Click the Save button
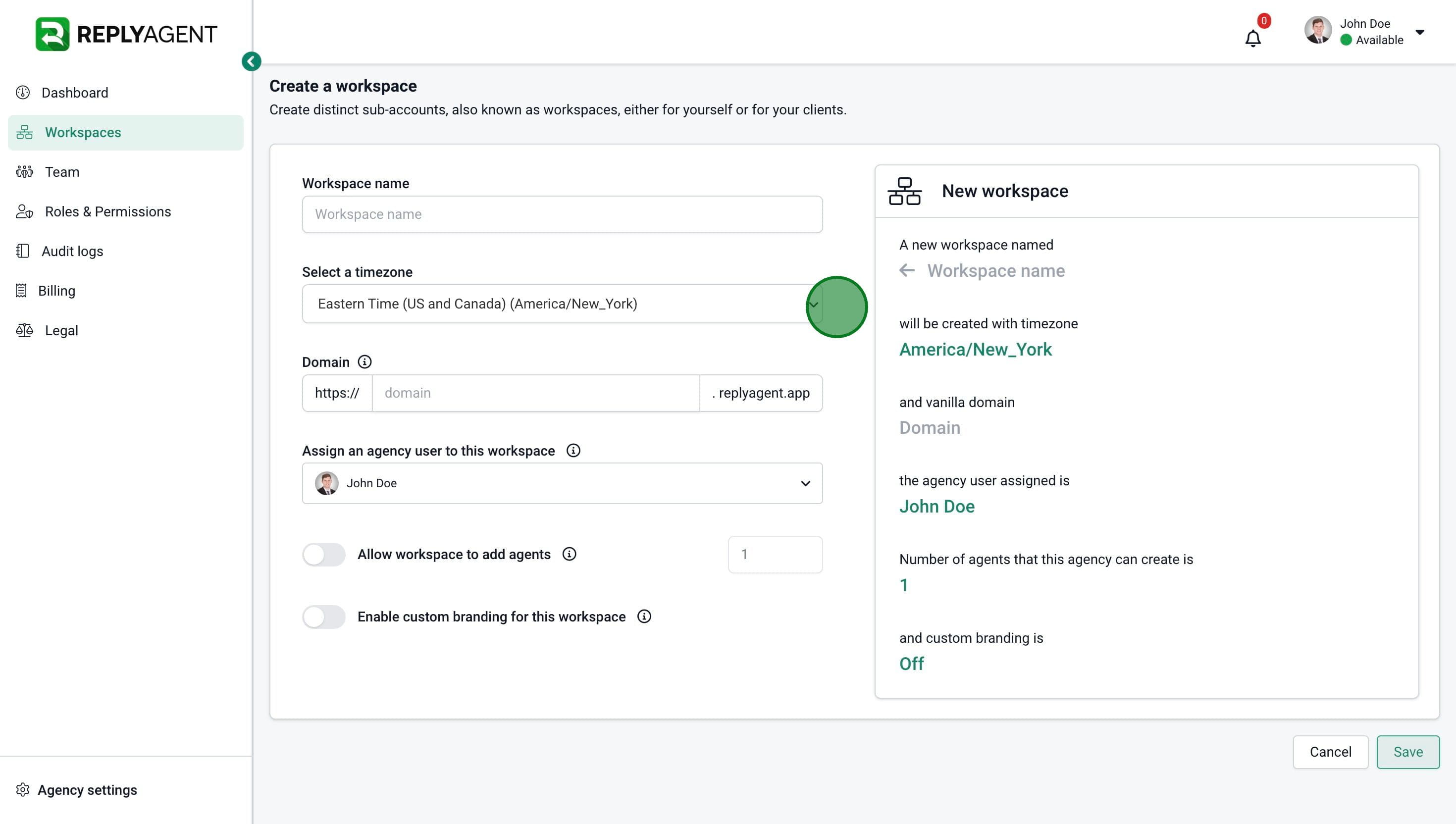Screen dimensions: 1456x824 coord(1407,752)
